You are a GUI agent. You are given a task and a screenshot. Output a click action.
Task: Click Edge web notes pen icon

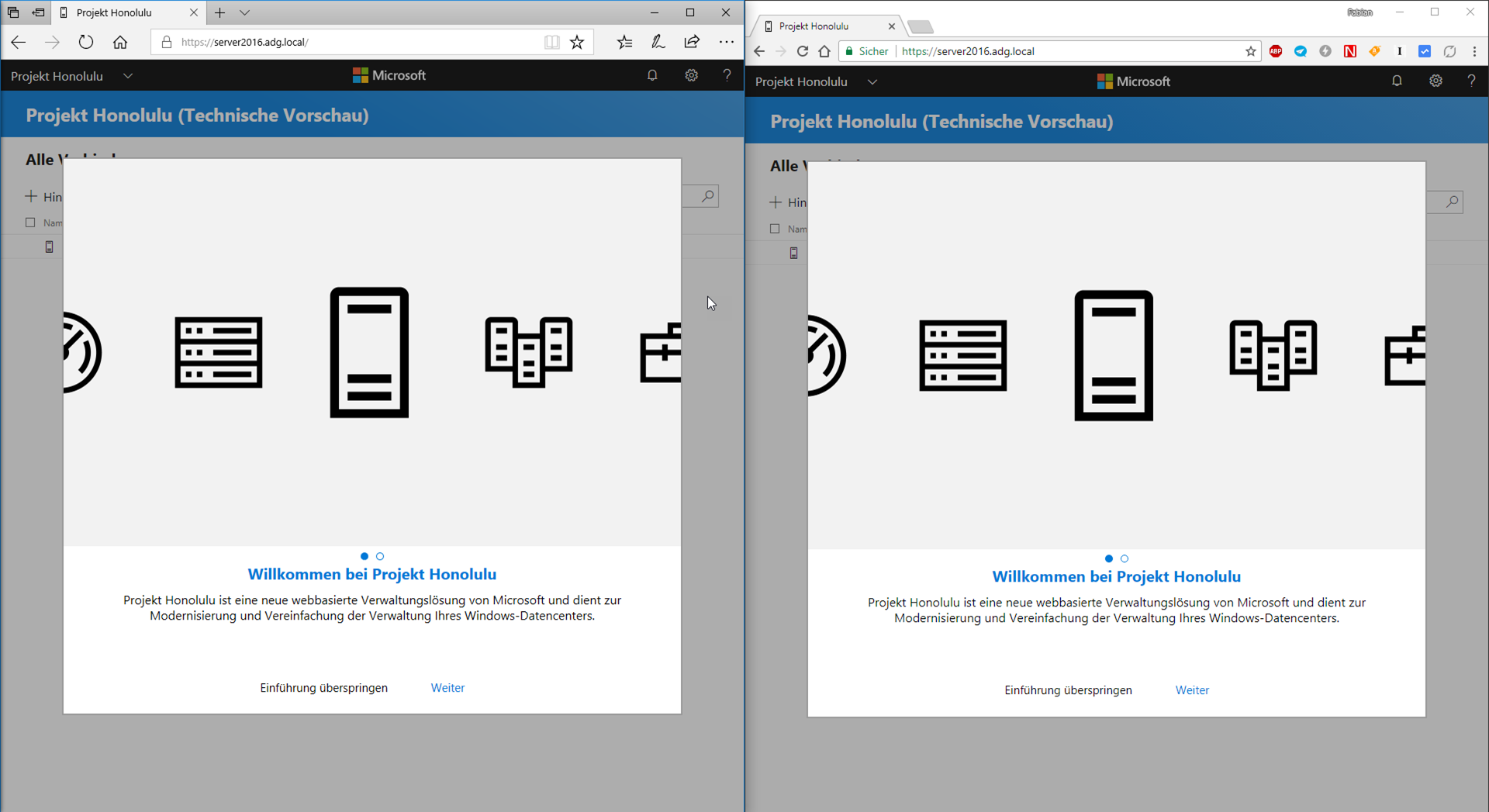point(658,42)
